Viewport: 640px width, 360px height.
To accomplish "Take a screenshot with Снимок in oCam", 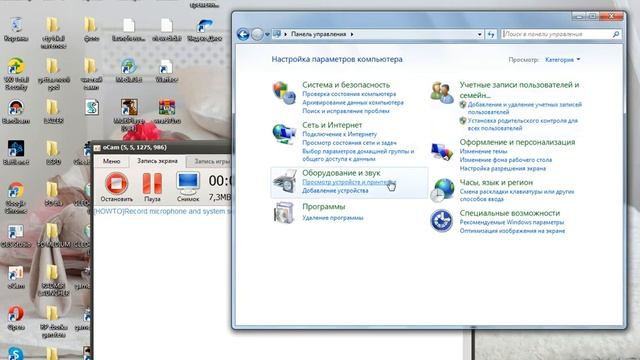I will (188, 187).
